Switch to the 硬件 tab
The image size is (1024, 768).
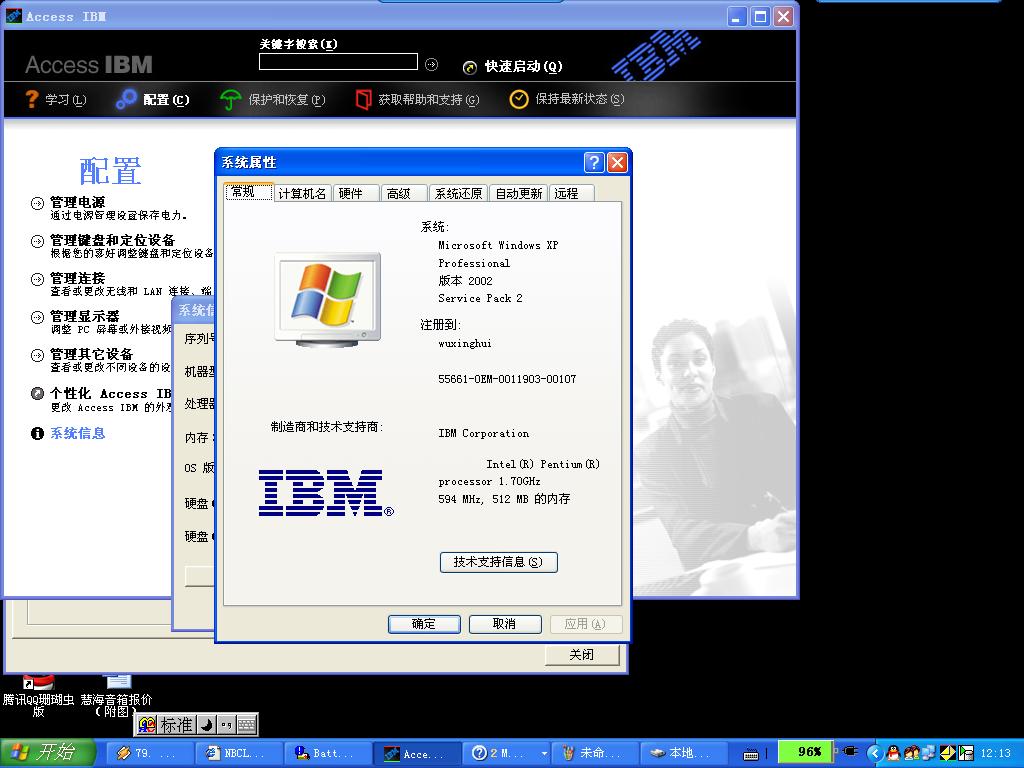pos(351,193)
